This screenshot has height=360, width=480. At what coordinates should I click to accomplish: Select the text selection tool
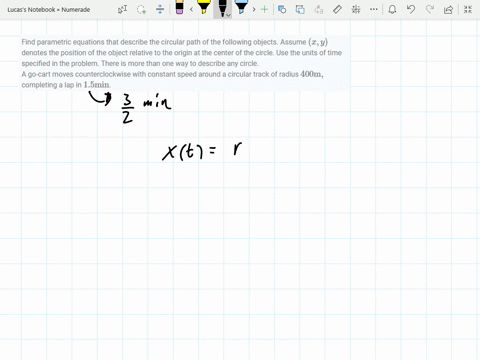coord(122,9)
